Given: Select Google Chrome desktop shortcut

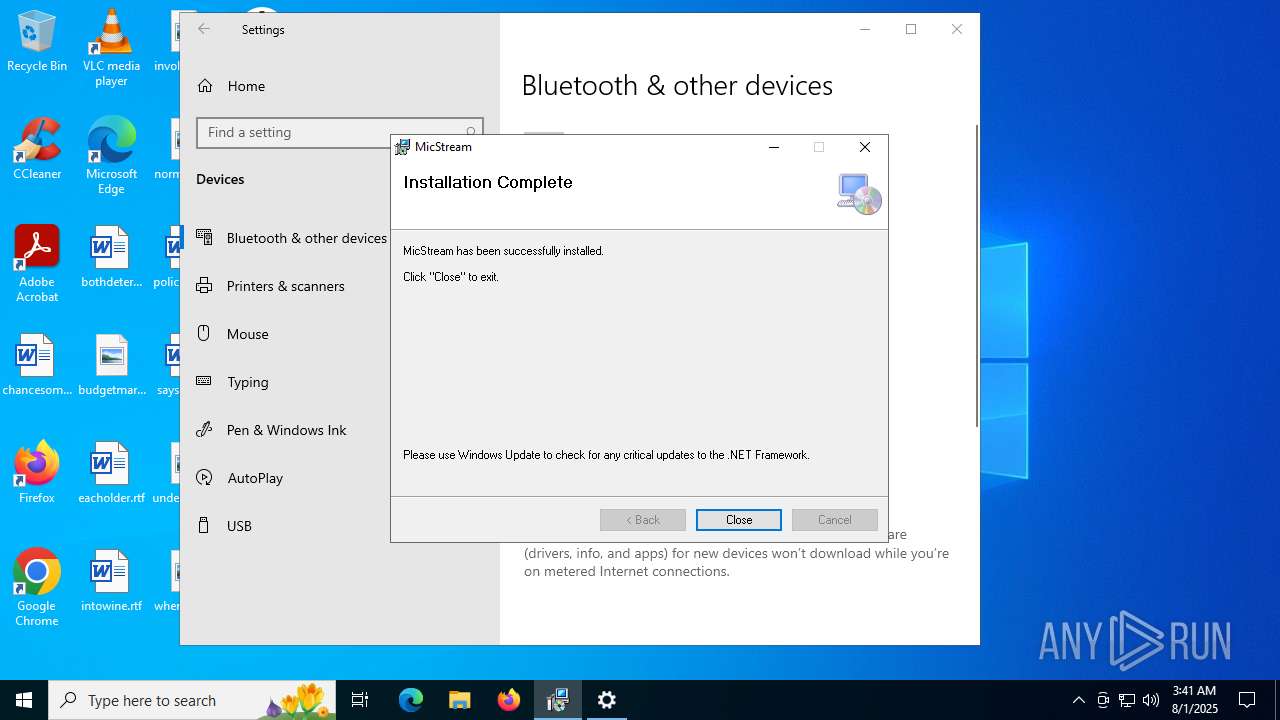Looking at the screenshot, I should click(37, 588).
